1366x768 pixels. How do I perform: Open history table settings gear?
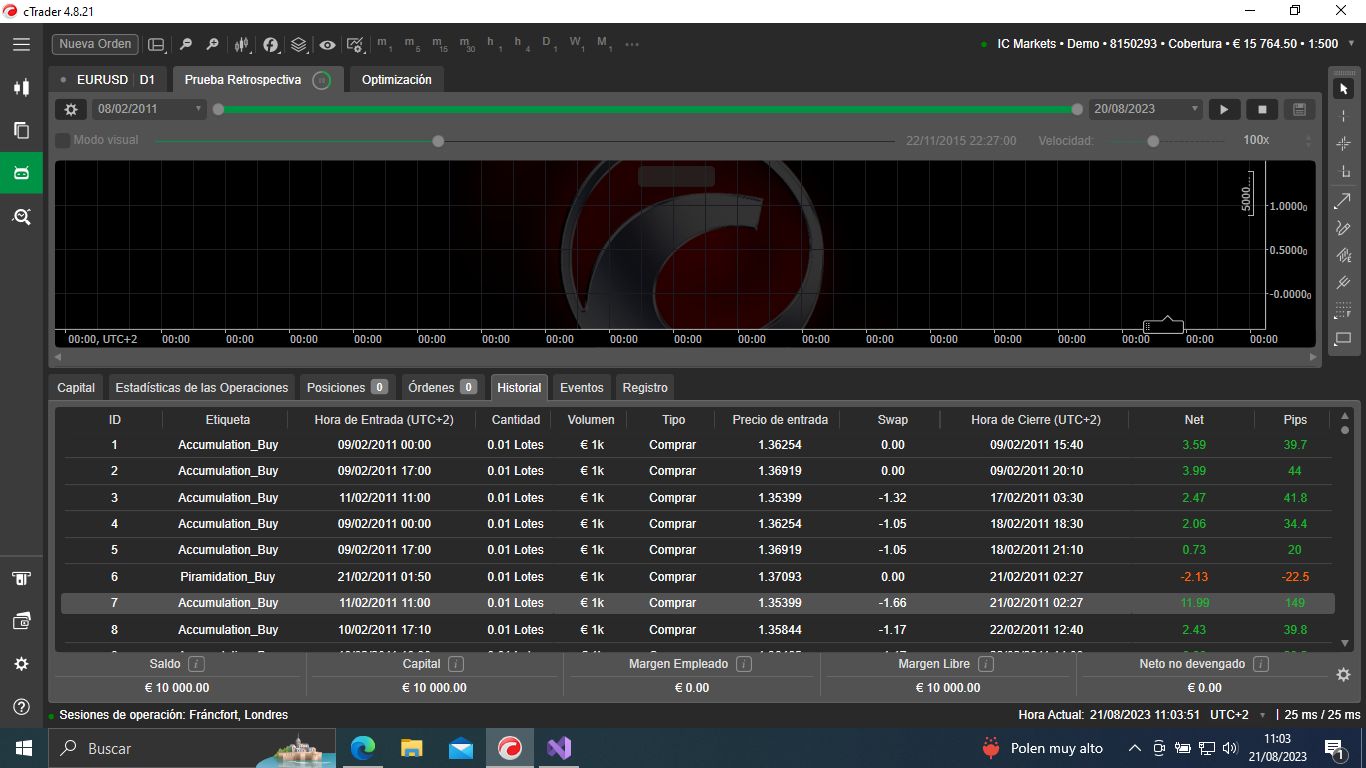(x=1343, y=675)
